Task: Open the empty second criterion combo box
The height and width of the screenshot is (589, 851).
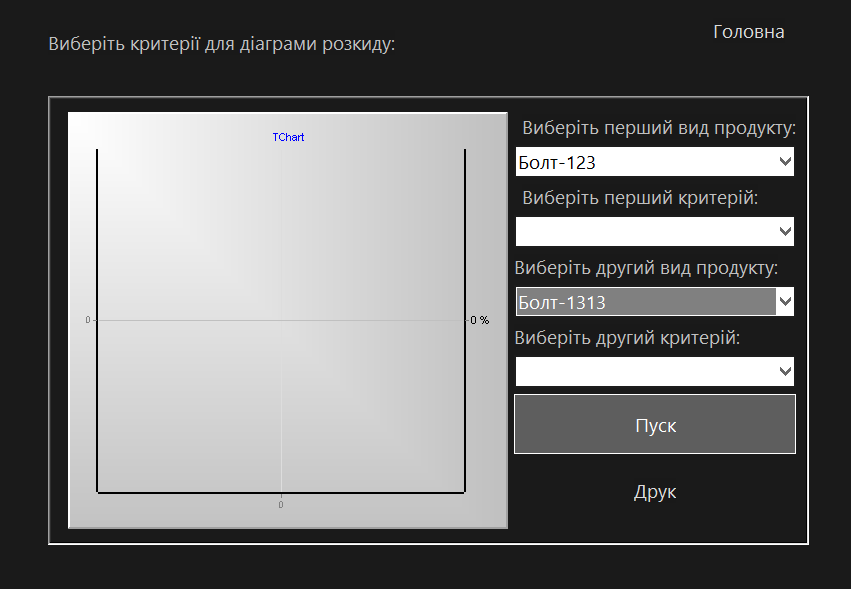Action: tap(655, 372)
